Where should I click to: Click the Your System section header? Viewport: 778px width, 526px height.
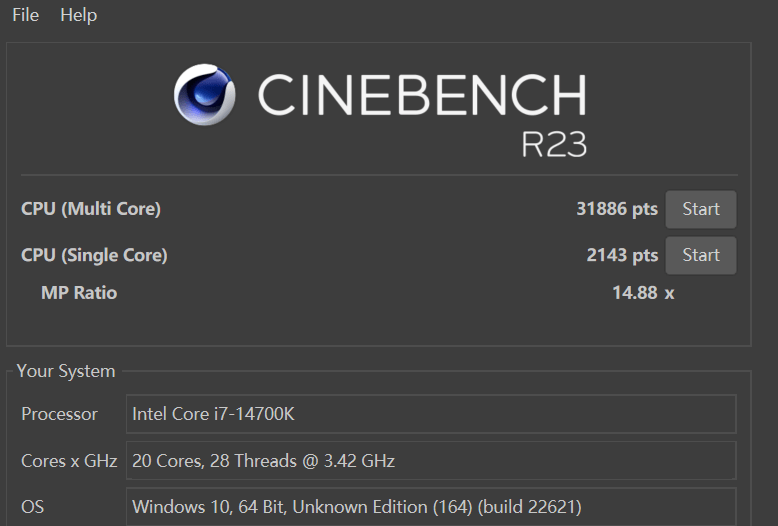[x=66, y=371]
